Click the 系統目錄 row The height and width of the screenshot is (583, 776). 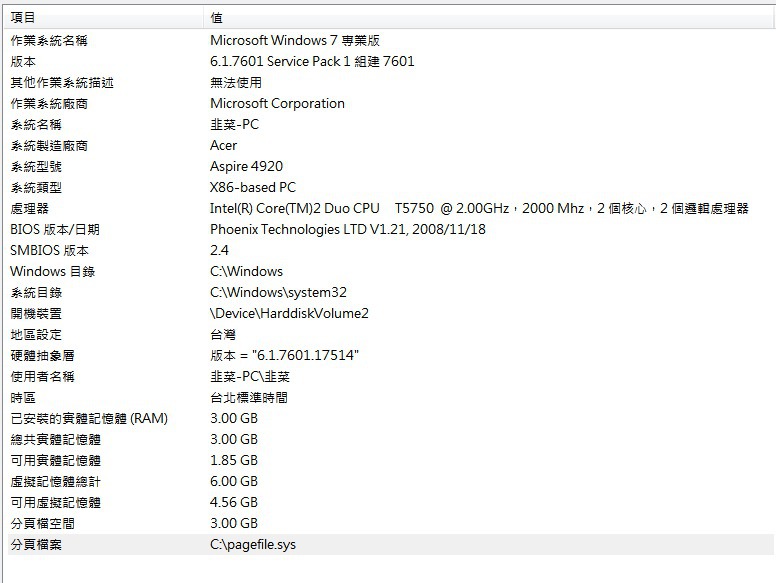point(36,292)
